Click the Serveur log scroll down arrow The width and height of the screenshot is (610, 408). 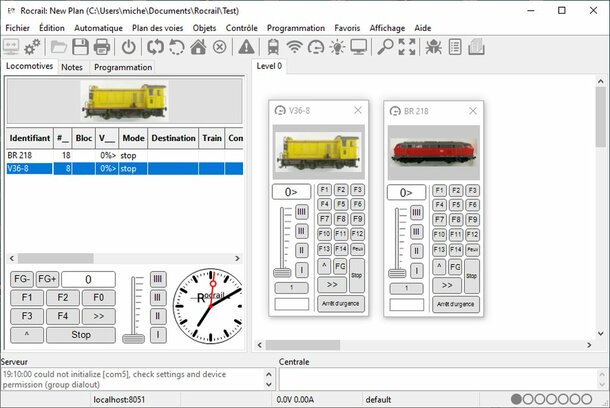pos(269,385)
